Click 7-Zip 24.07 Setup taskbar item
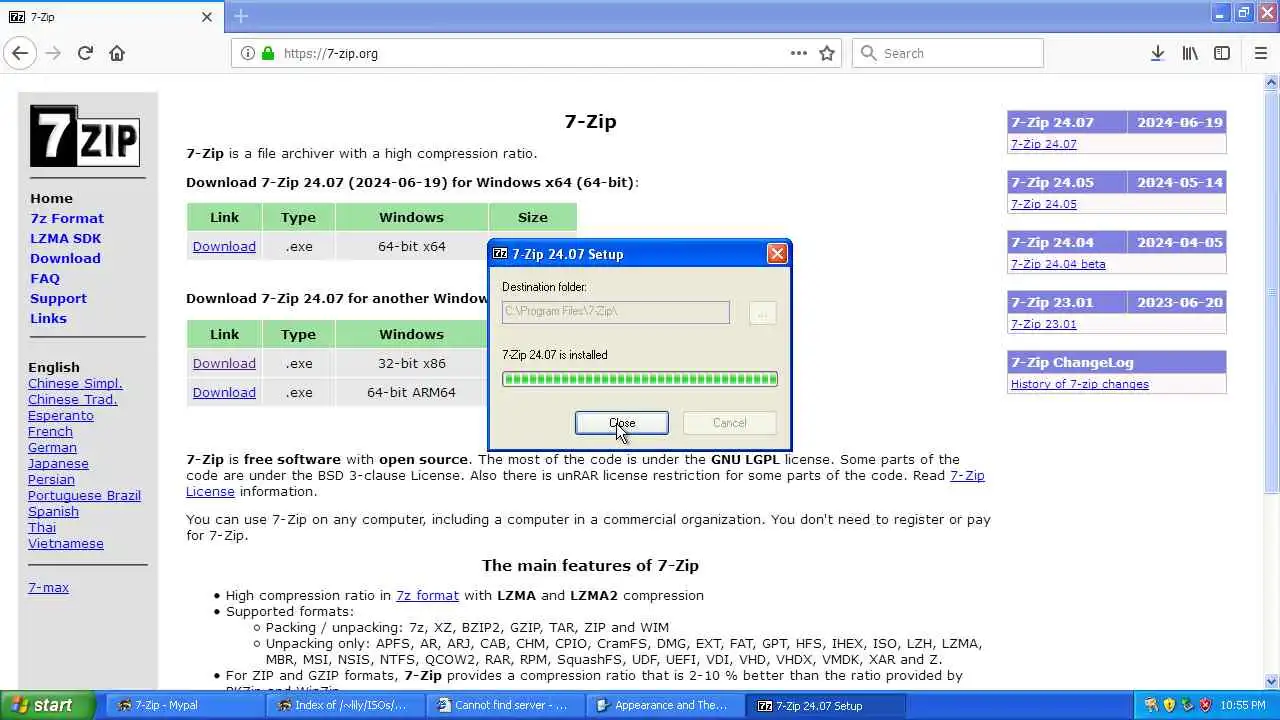The width and height of the screenshot is (1280, 720). tap(826, 705)
